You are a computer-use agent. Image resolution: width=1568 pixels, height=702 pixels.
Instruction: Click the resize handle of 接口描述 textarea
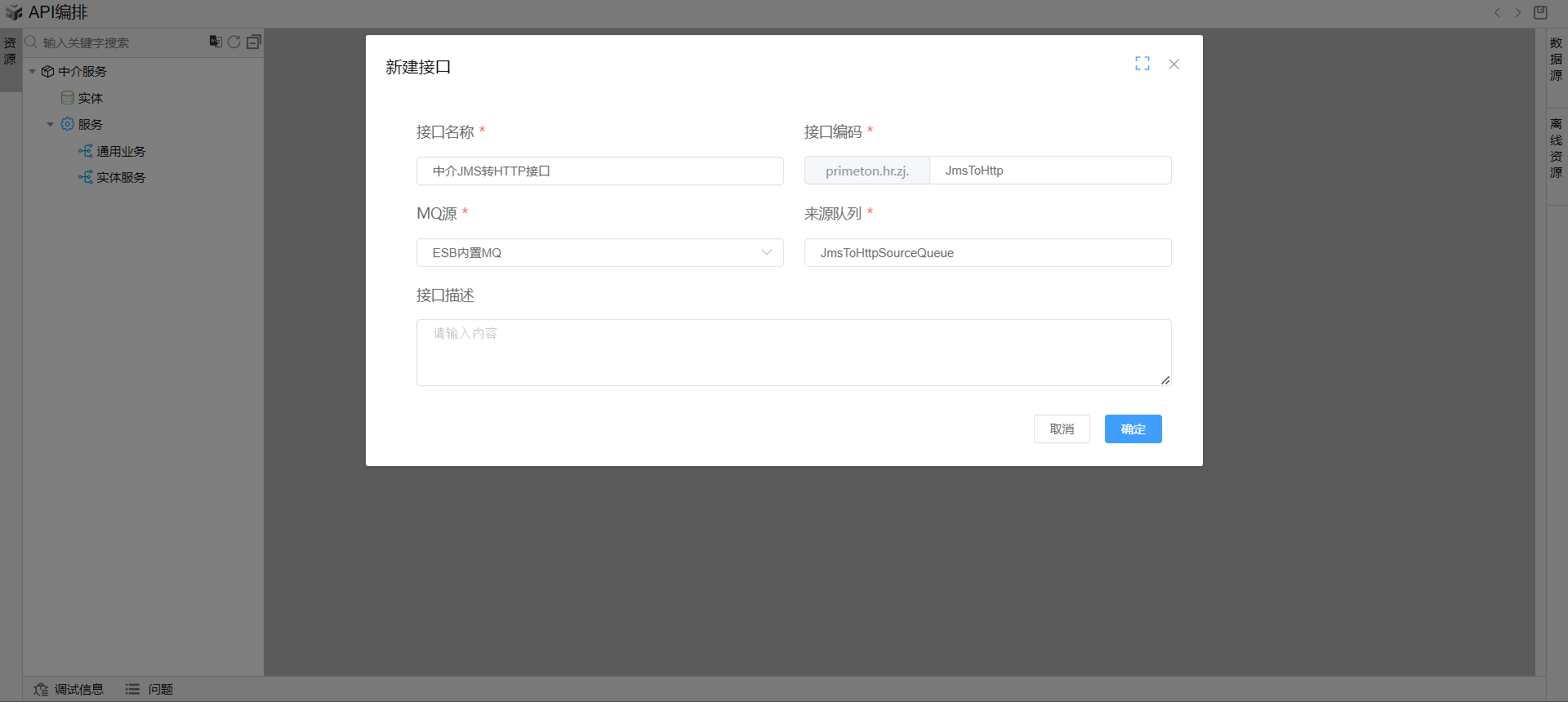click(1165, 380)
